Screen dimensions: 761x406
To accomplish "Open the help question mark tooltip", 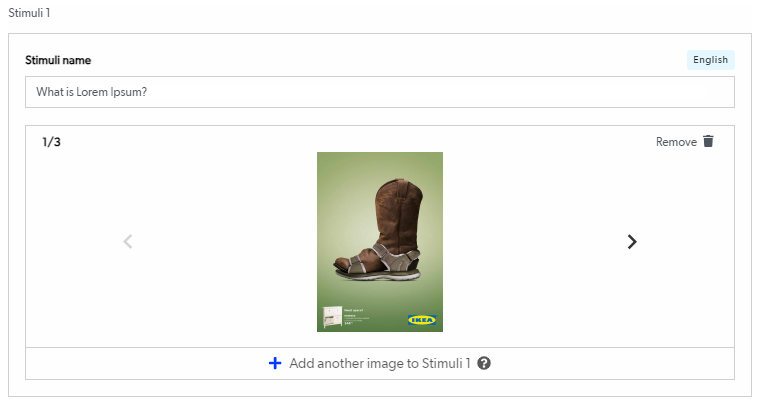I will tap(484, 363).
